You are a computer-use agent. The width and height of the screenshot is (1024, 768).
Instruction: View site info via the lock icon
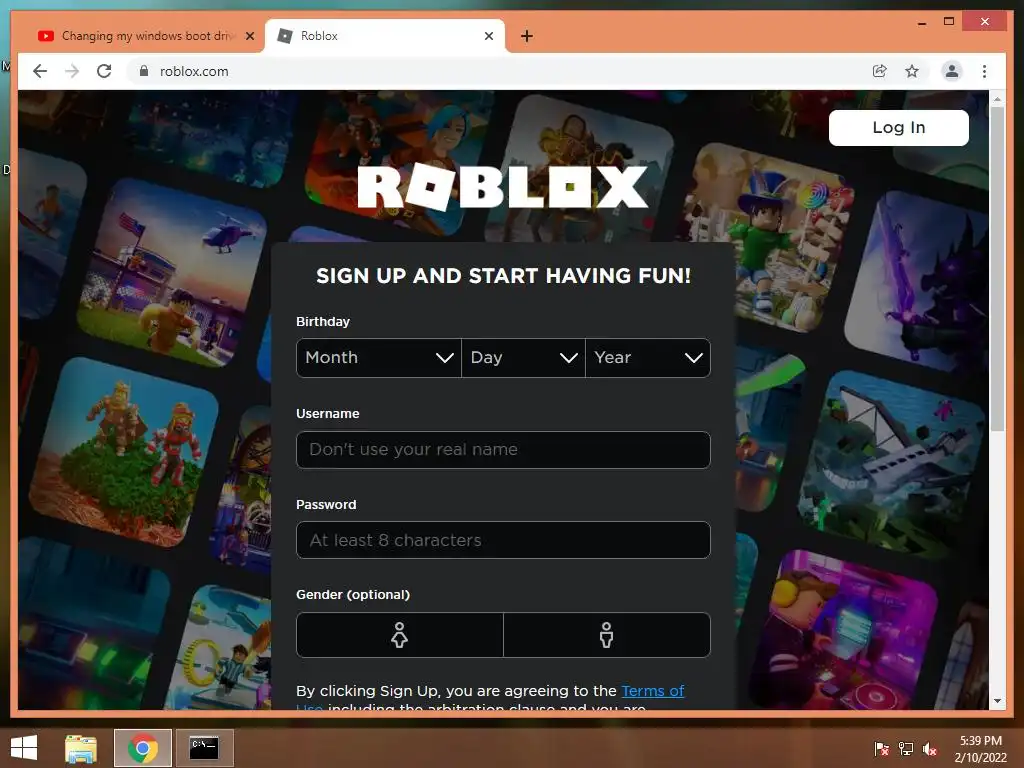click(x=144, y=71)
